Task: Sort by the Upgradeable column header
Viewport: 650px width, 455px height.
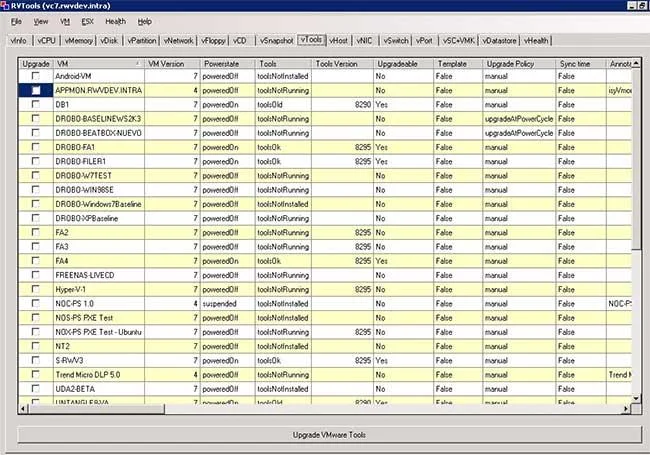Action: (x=404, y=64)
